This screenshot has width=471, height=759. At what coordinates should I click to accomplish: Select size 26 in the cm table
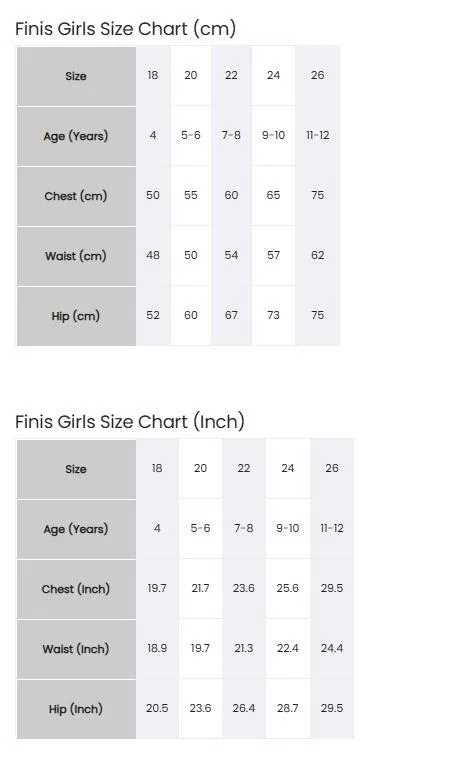318,75
